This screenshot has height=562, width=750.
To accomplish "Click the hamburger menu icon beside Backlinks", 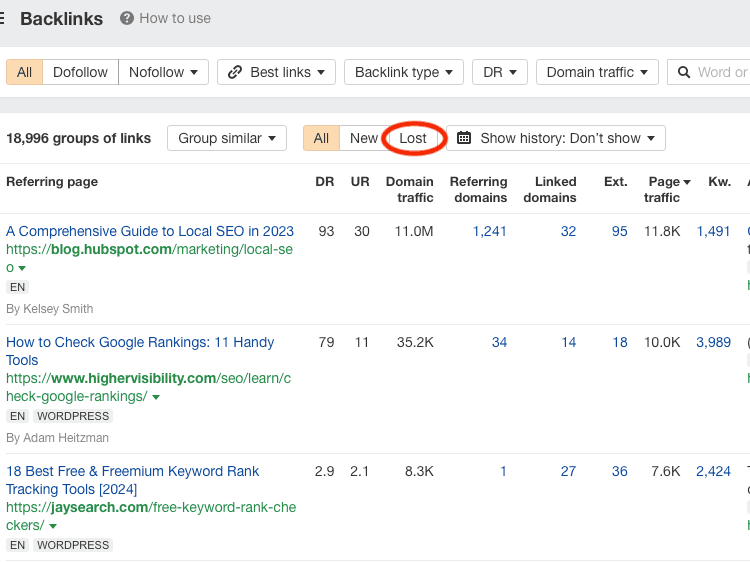I will coord(3,18).
